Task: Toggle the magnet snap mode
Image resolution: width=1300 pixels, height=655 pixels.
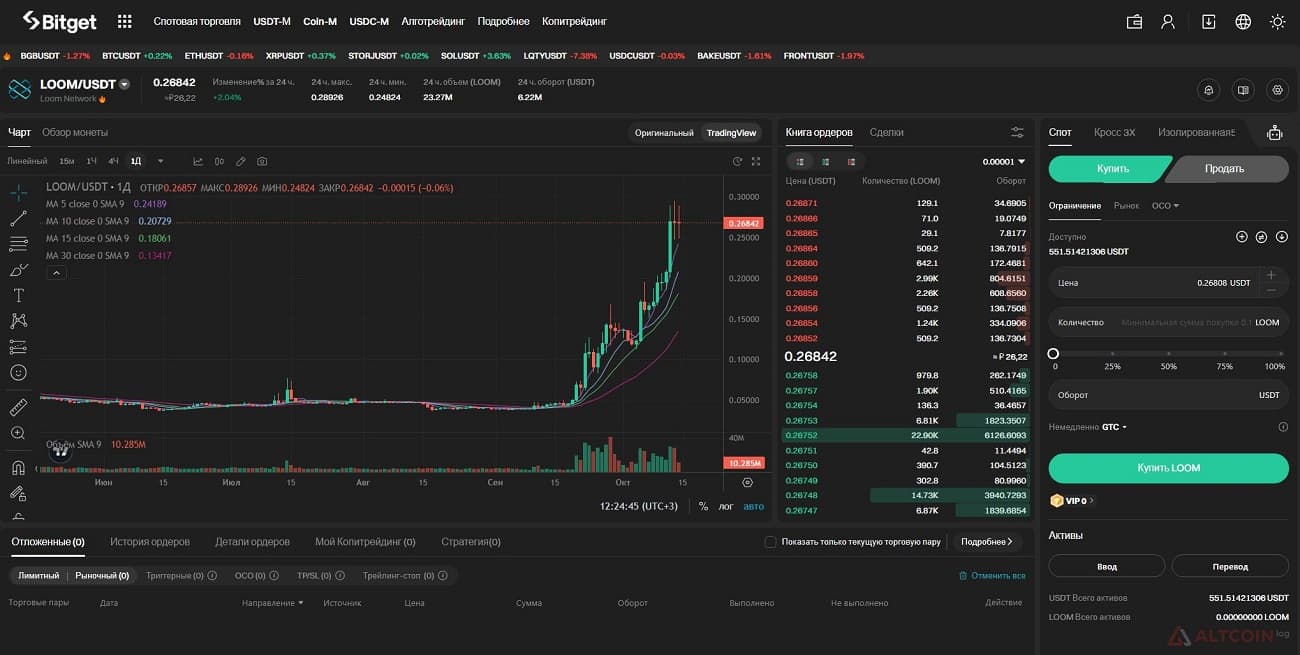Action: [18, 467]
